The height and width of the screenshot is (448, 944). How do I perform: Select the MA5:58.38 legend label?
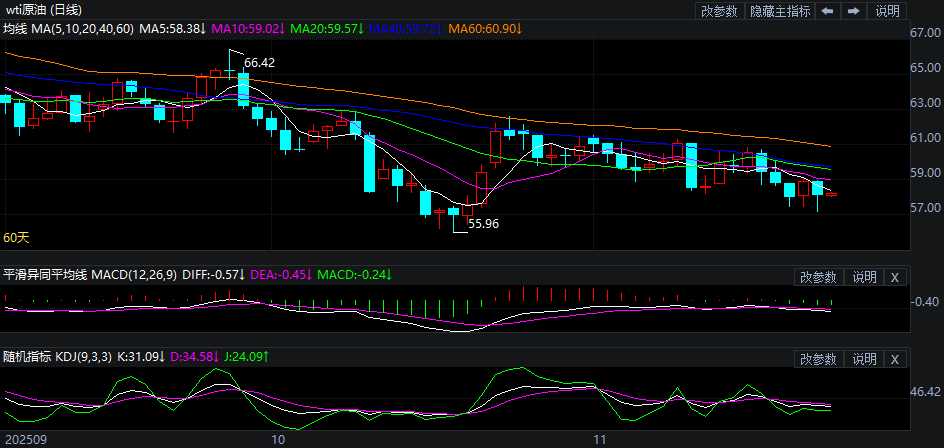click(x=173, y=30)
